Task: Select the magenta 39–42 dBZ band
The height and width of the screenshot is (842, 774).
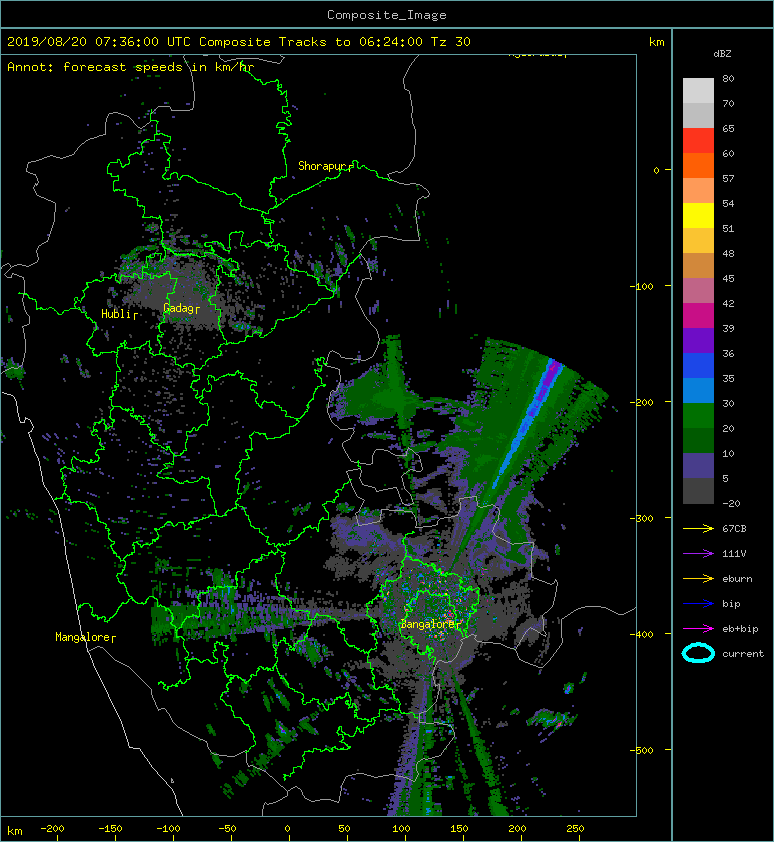Action: coord(698,315)
